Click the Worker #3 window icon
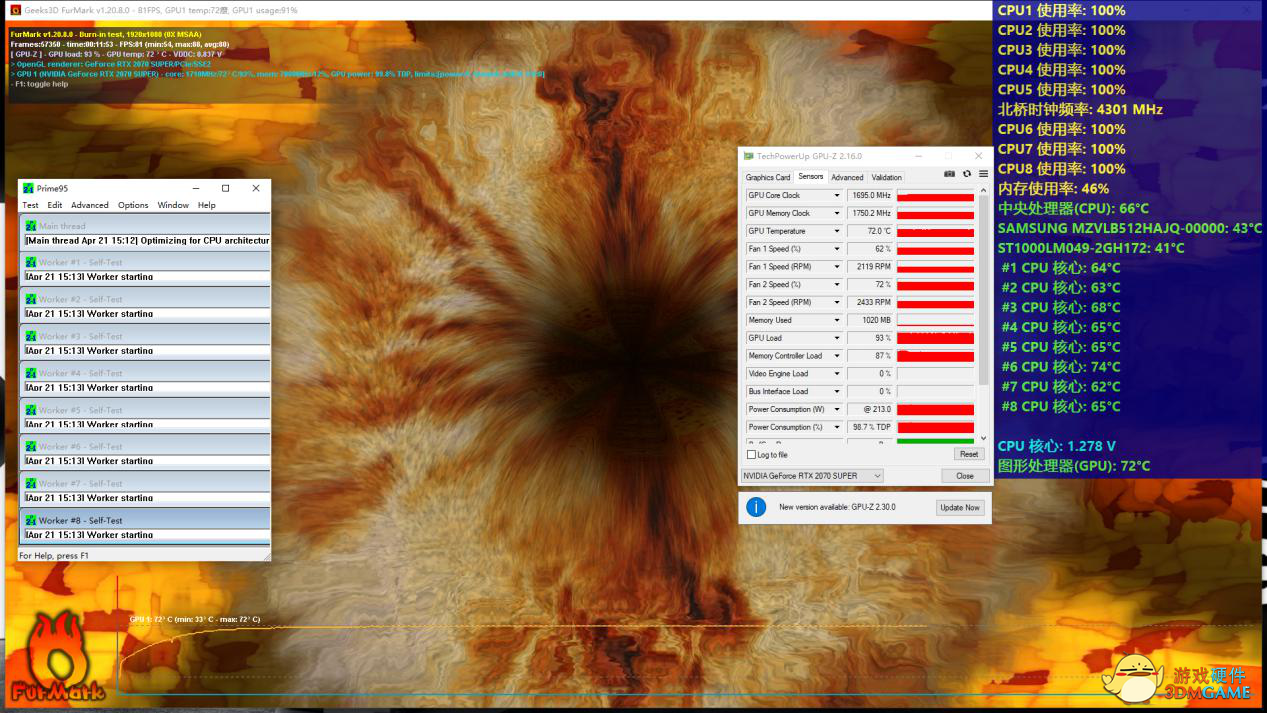Viewport: 1267px width, 713px height. (31, 336)
